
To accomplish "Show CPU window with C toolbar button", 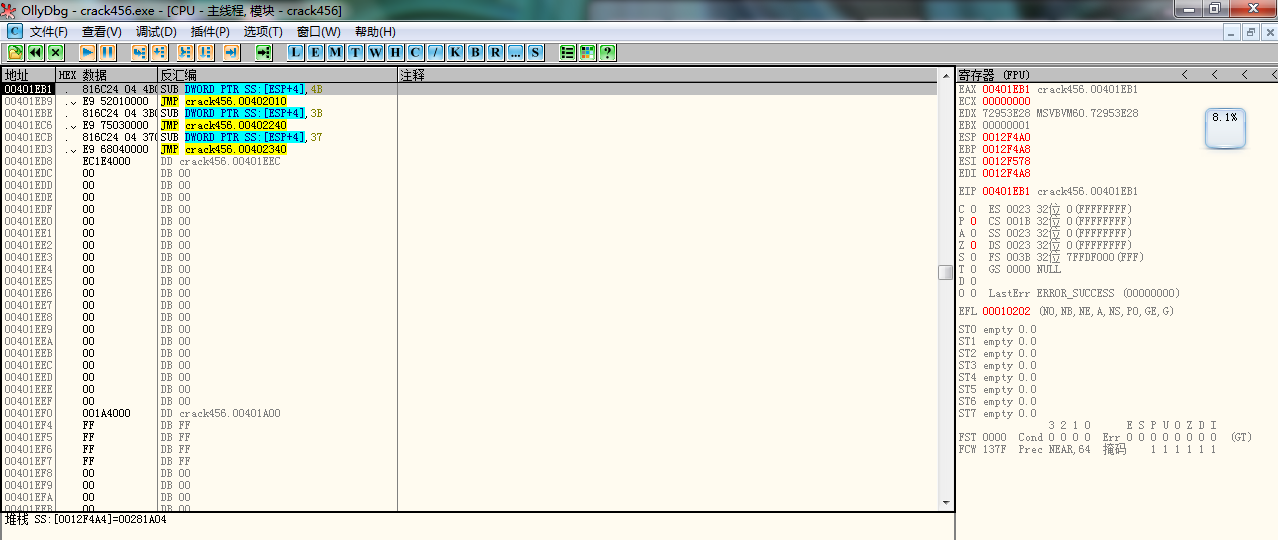I will click(x=416, y=52).
